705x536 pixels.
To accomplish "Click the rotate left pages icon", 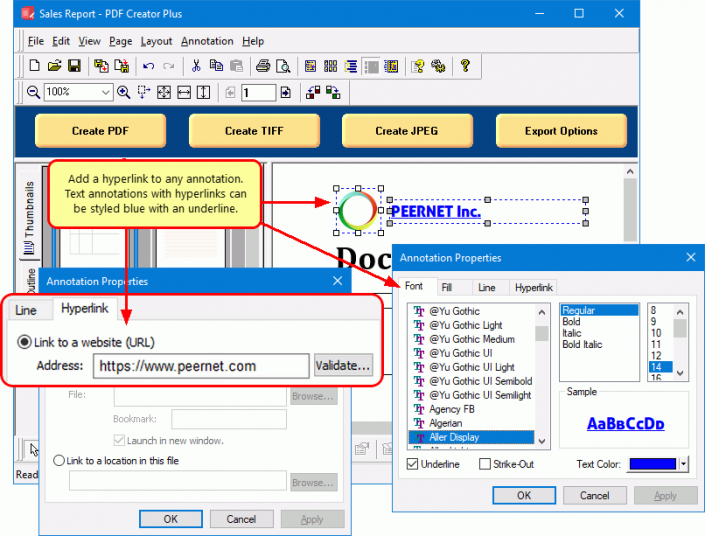I will tap(313, 92).
